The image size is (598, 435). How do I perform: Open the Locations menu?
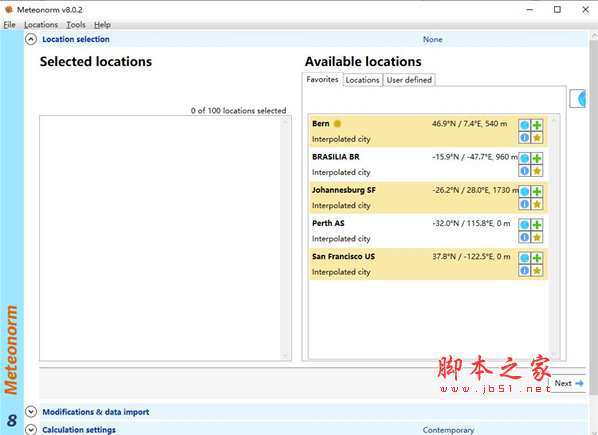(41, 25)
